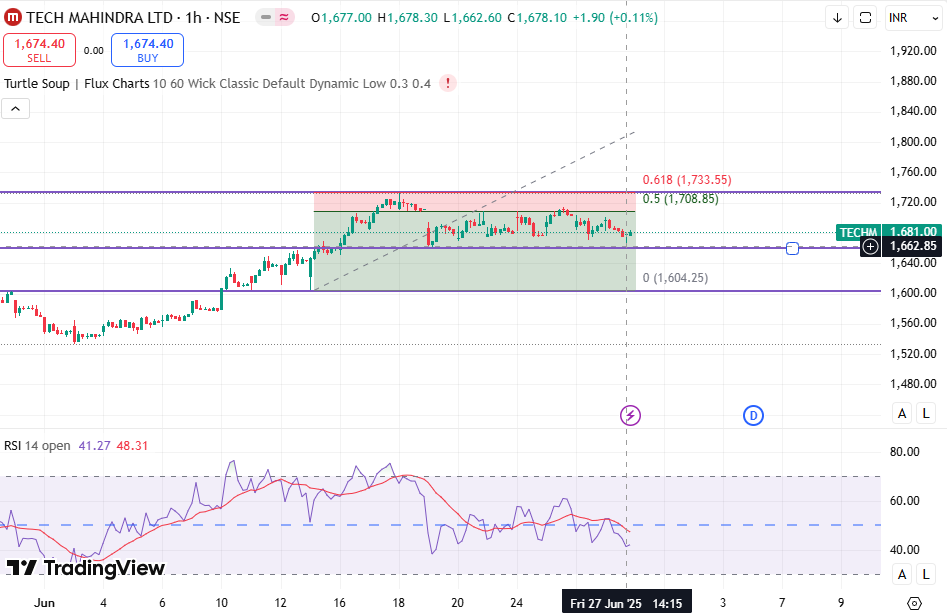Open the TECH MAHINDRA LTD symbol title
Viewport: 947px width, 614px height.
(x=132, y=18)
